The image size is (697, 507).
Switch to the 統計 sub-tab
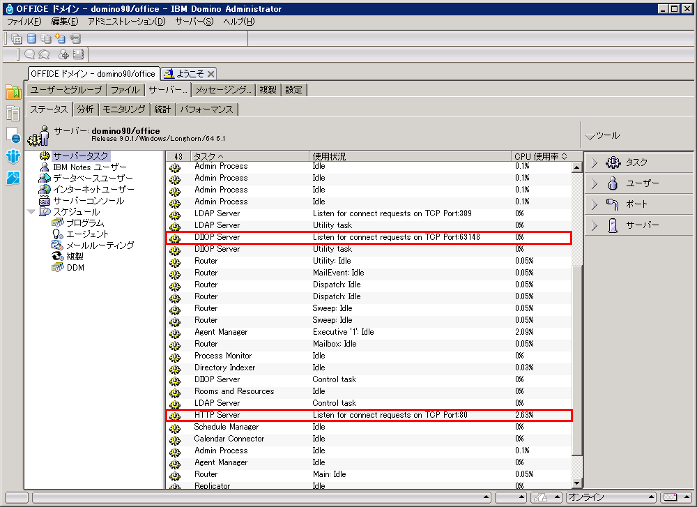[x=163, y=109]
